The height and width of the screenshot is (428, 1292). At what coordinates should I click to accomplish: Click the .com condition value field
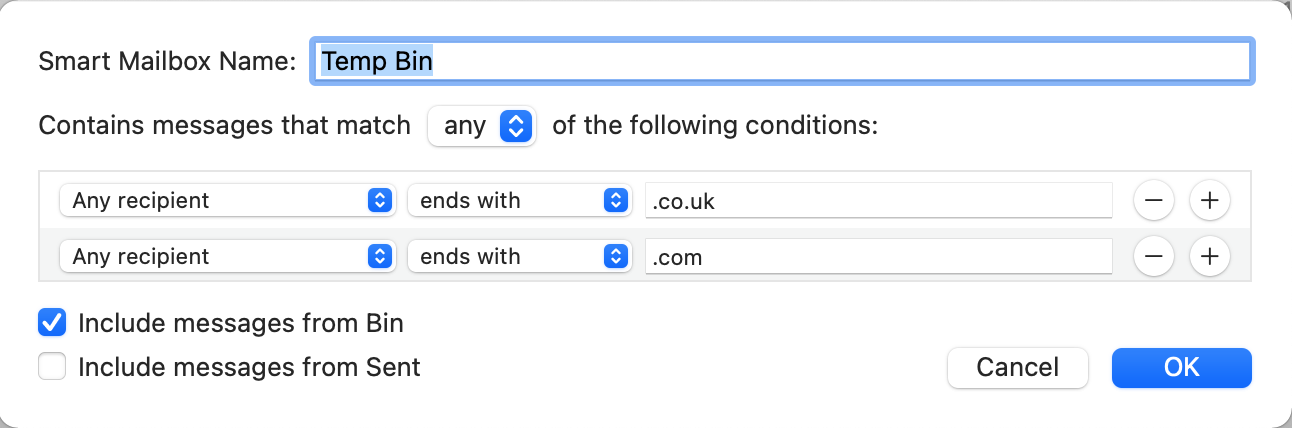(x=878, y=257)
